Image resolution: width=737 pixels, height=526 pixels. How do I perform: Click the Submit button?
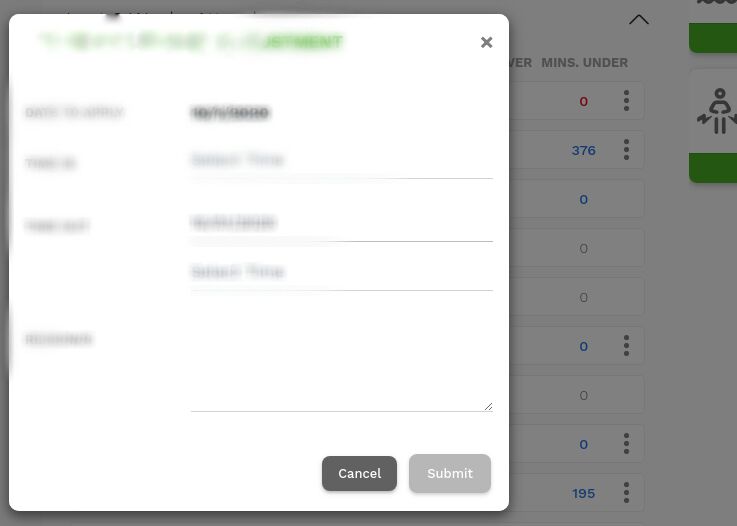click(x=450, y=473)
